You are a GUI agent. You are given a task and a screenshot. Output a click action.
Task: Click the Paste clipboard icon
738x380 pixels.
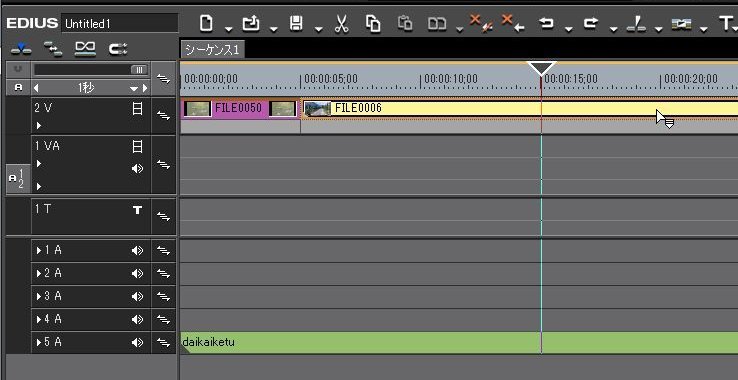pyautogui.click(x=405, y=23)
